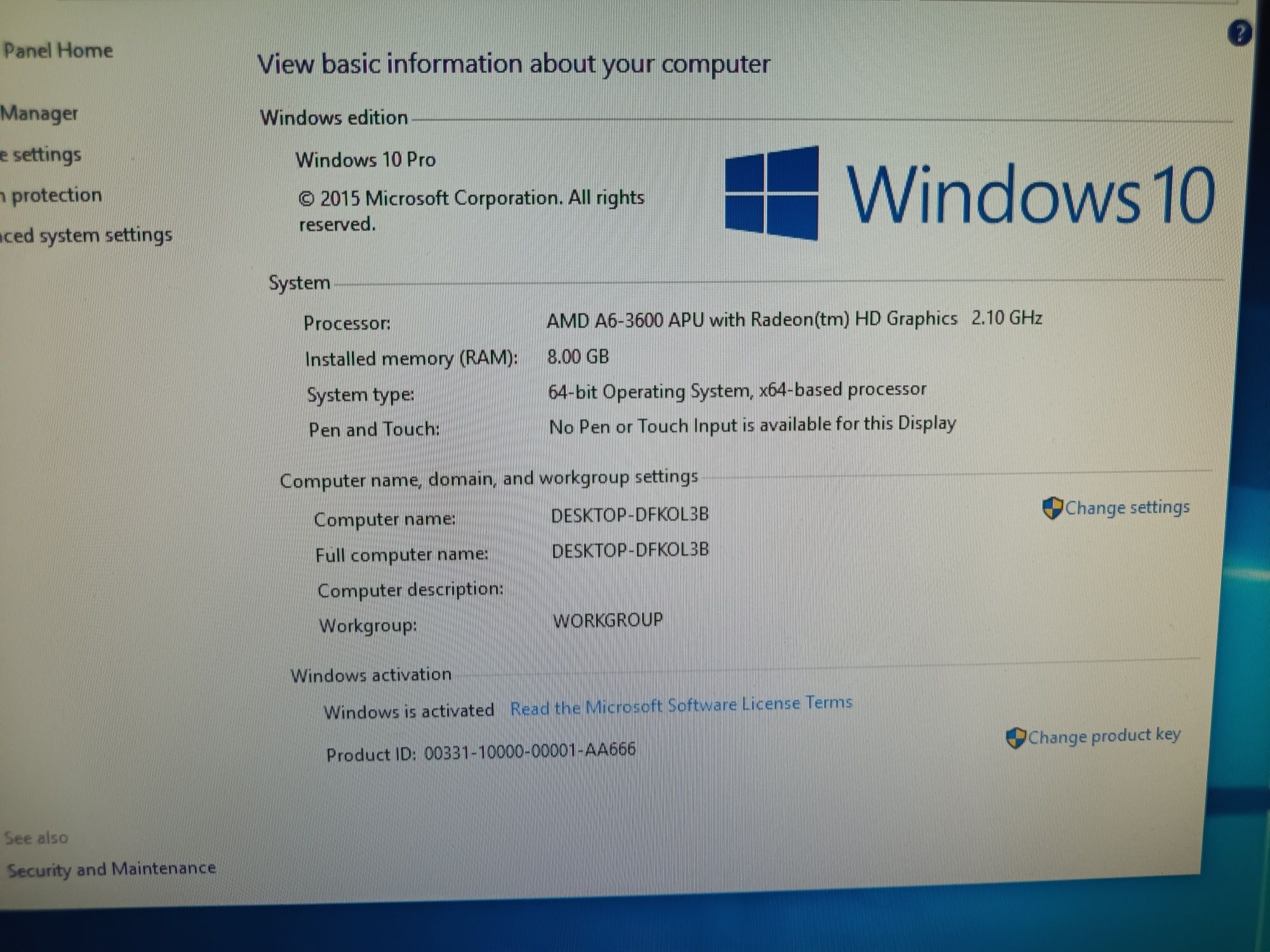Image resolution: width=1270 pixels, height=952 pixels.
Task: Open Remote settings in the sidebar
Action: (41, 155)
